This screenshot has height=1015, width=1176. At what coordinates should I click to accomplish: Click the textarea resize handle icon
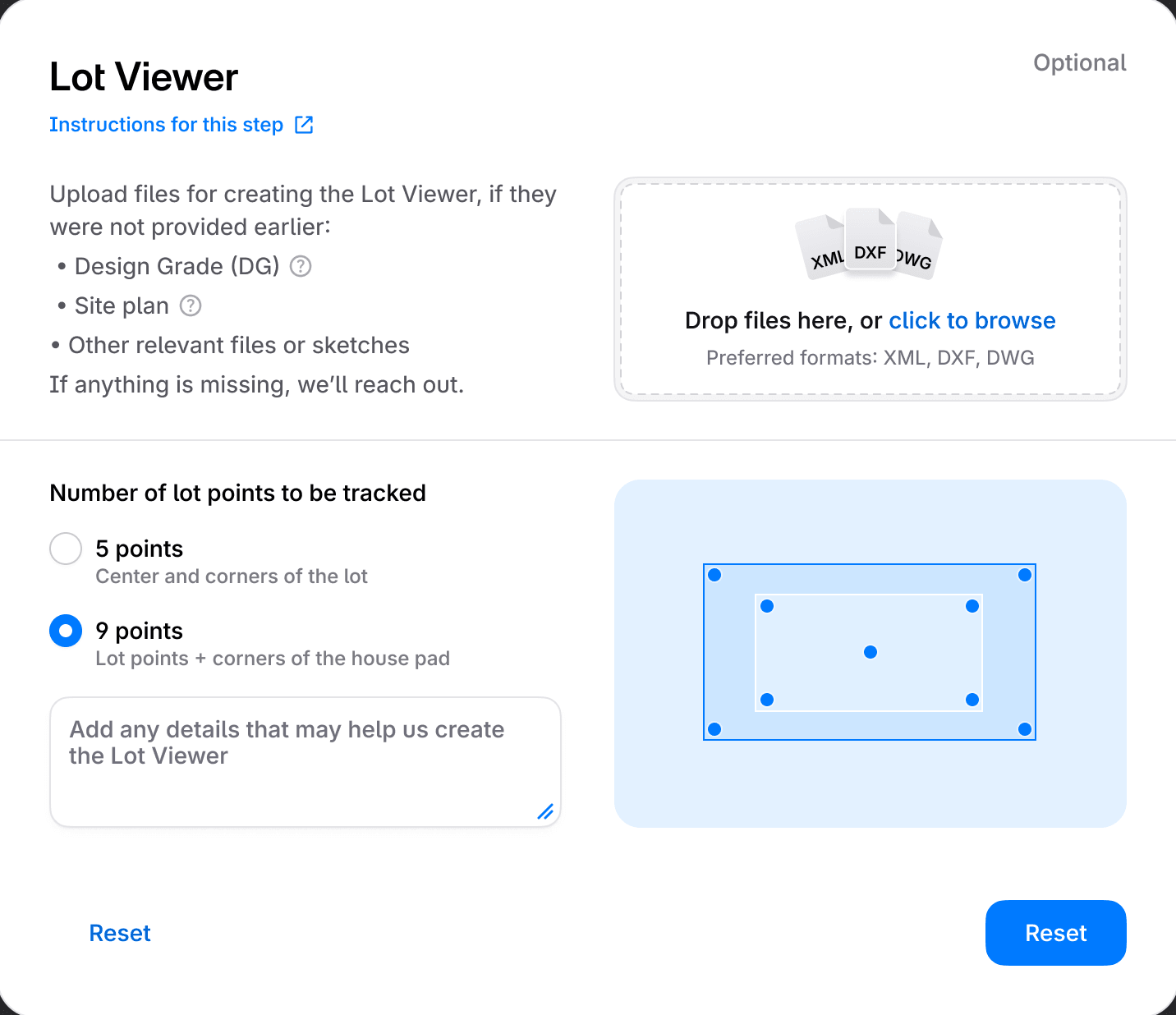545,811
